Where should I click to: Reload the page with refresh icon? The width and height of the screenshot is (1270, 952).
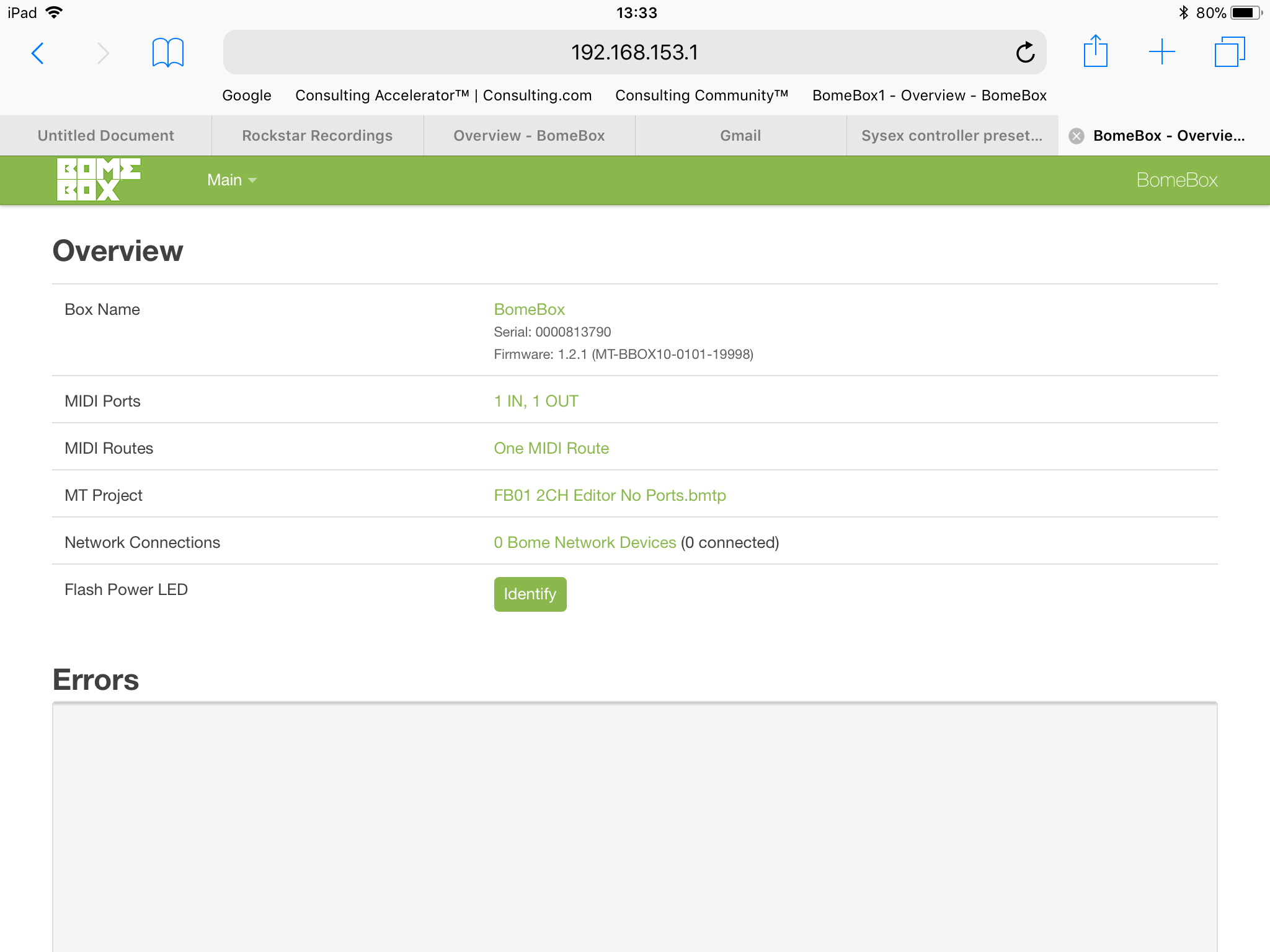pyautogui.click(x=1025, y=52)
